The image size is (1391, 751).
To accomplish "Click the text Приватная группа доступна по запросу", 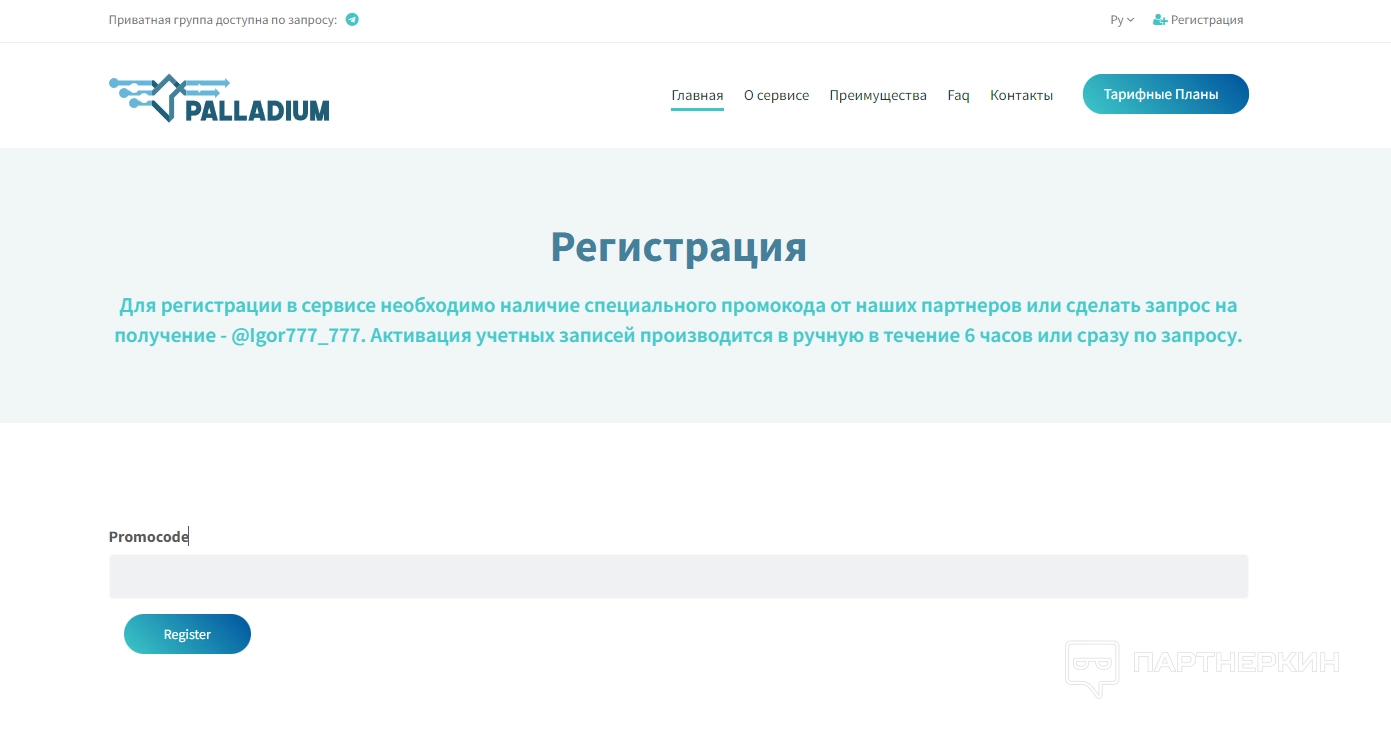I will 223,20.
